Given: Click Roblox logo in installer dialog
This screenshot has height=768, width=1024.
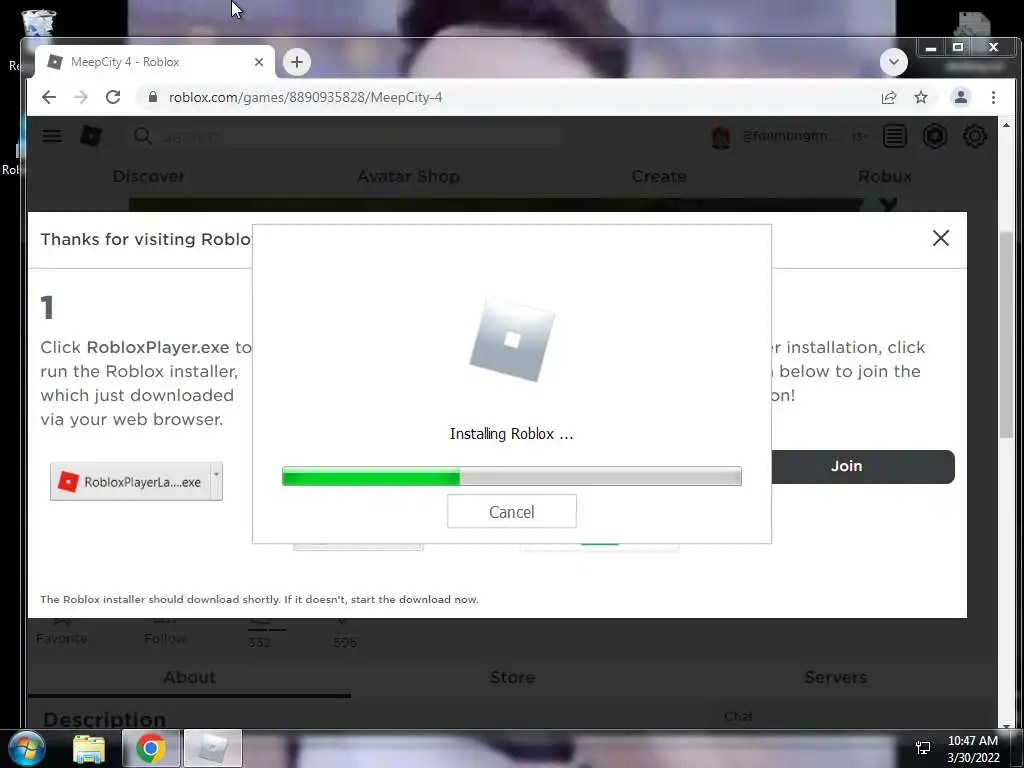Looking at the screenshot, I should pos(512,340).
